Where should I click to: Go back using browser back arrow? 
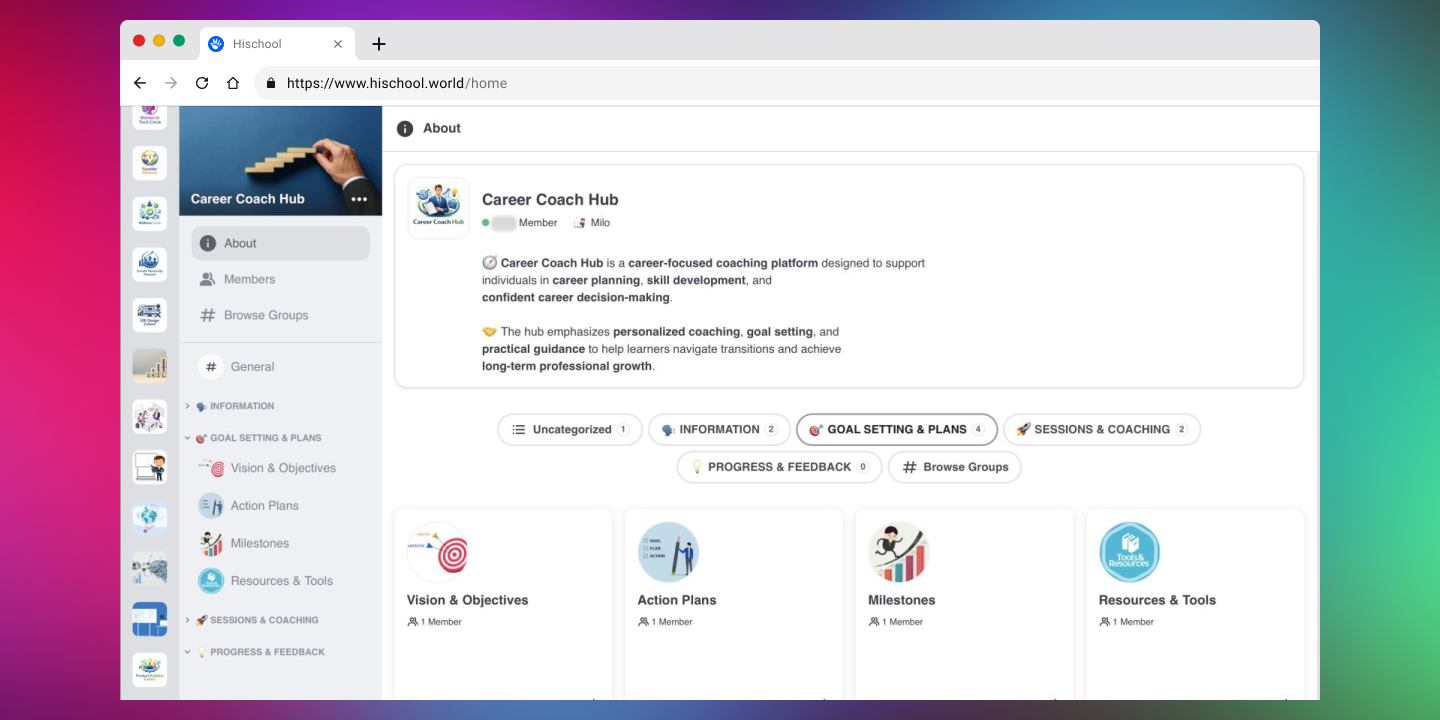coord(140,83)
